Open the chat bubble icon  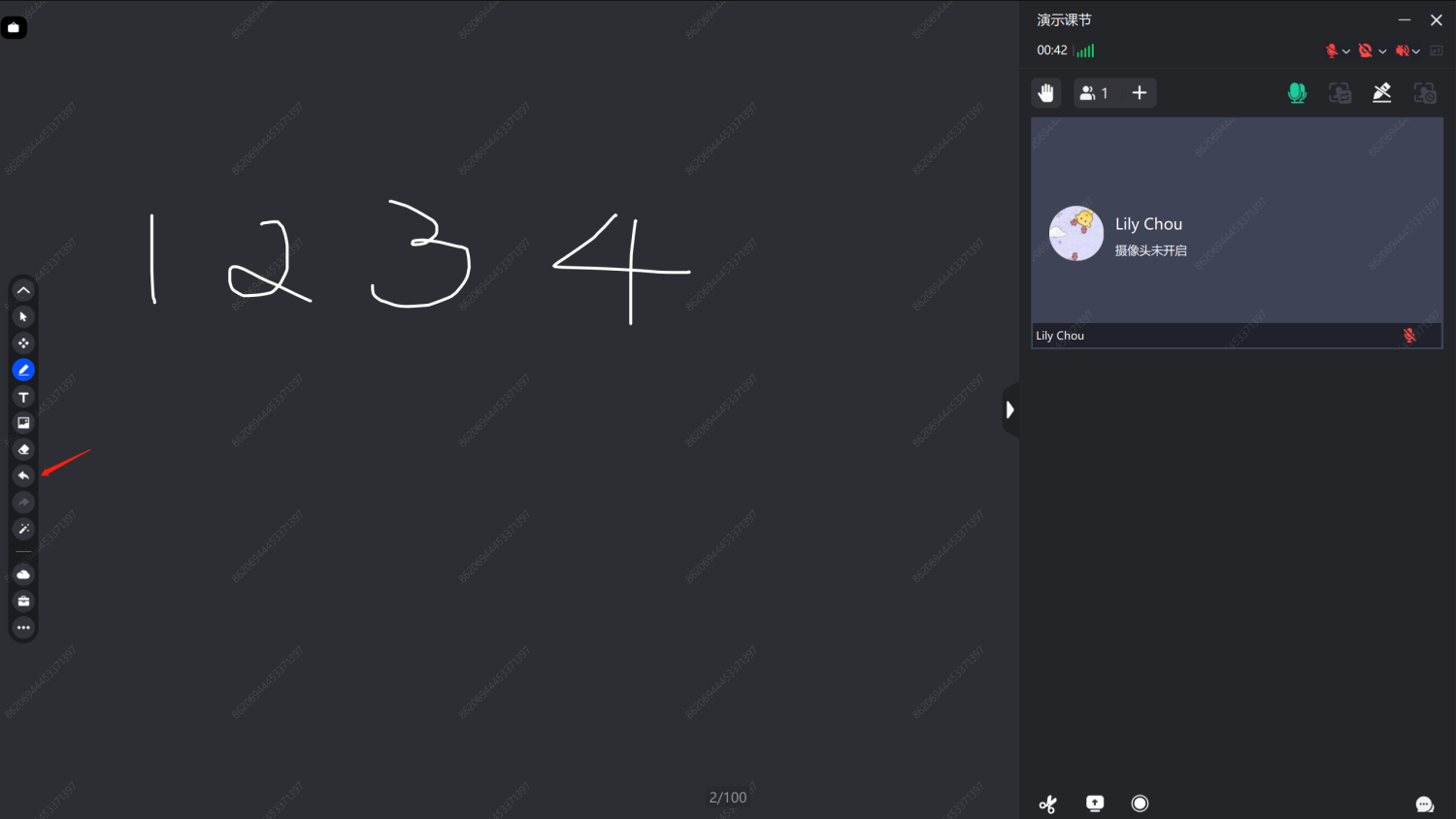pyautogui.click(x=1424, y=804)
